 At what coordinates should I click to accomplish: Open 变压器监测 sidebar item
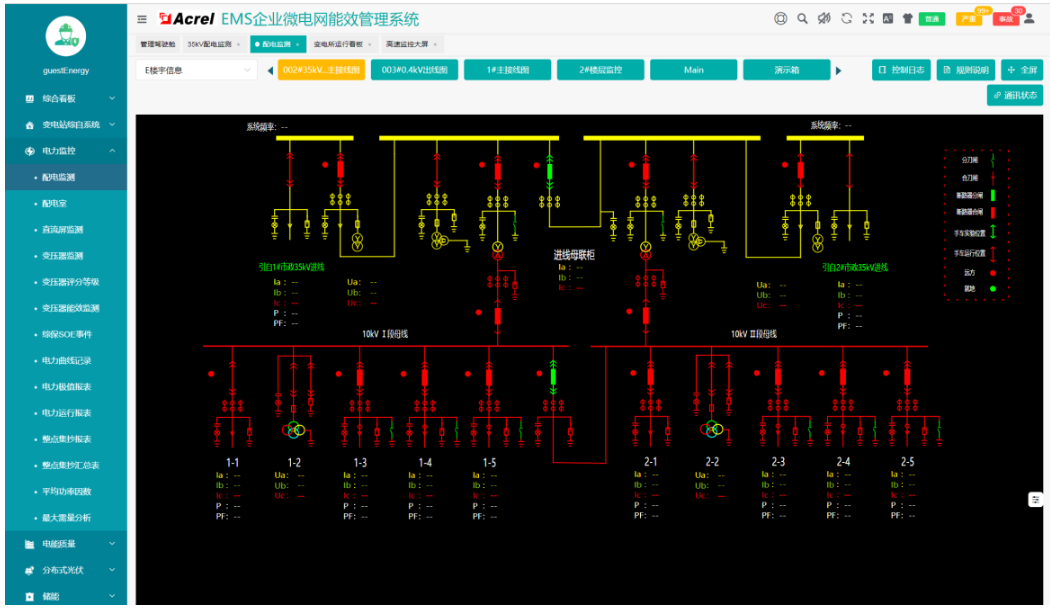(66, 256)
